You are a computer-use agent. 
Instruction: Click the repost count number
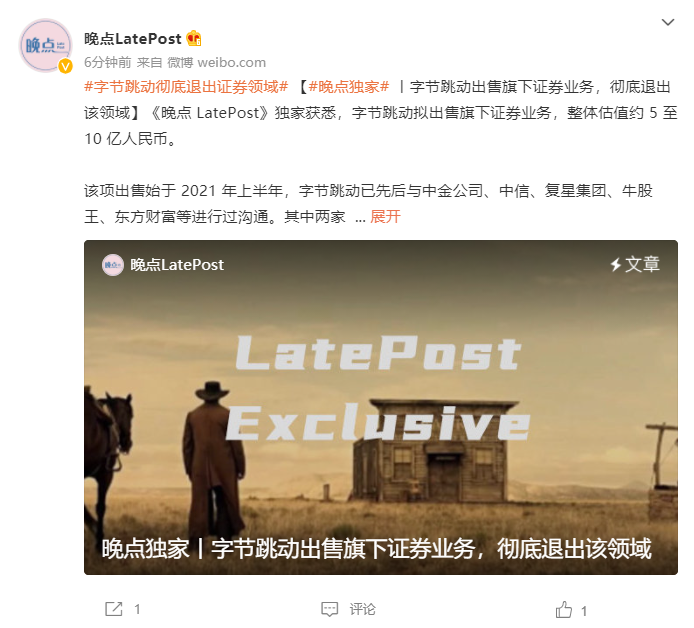coord(137,609)
